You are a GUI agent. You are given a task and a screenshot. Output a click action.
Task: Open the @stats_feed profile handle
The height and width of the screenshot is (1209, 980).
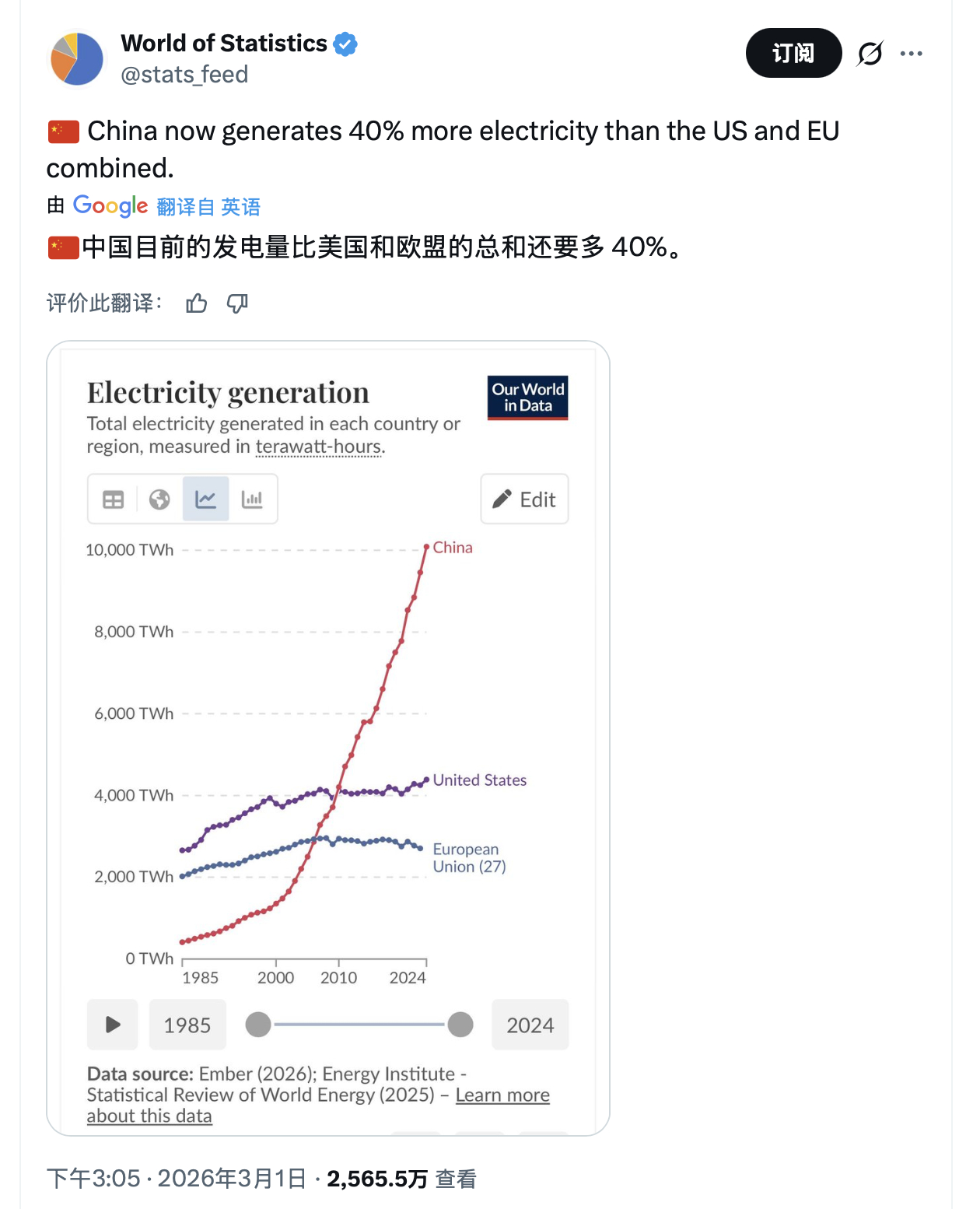pos(184,75)
